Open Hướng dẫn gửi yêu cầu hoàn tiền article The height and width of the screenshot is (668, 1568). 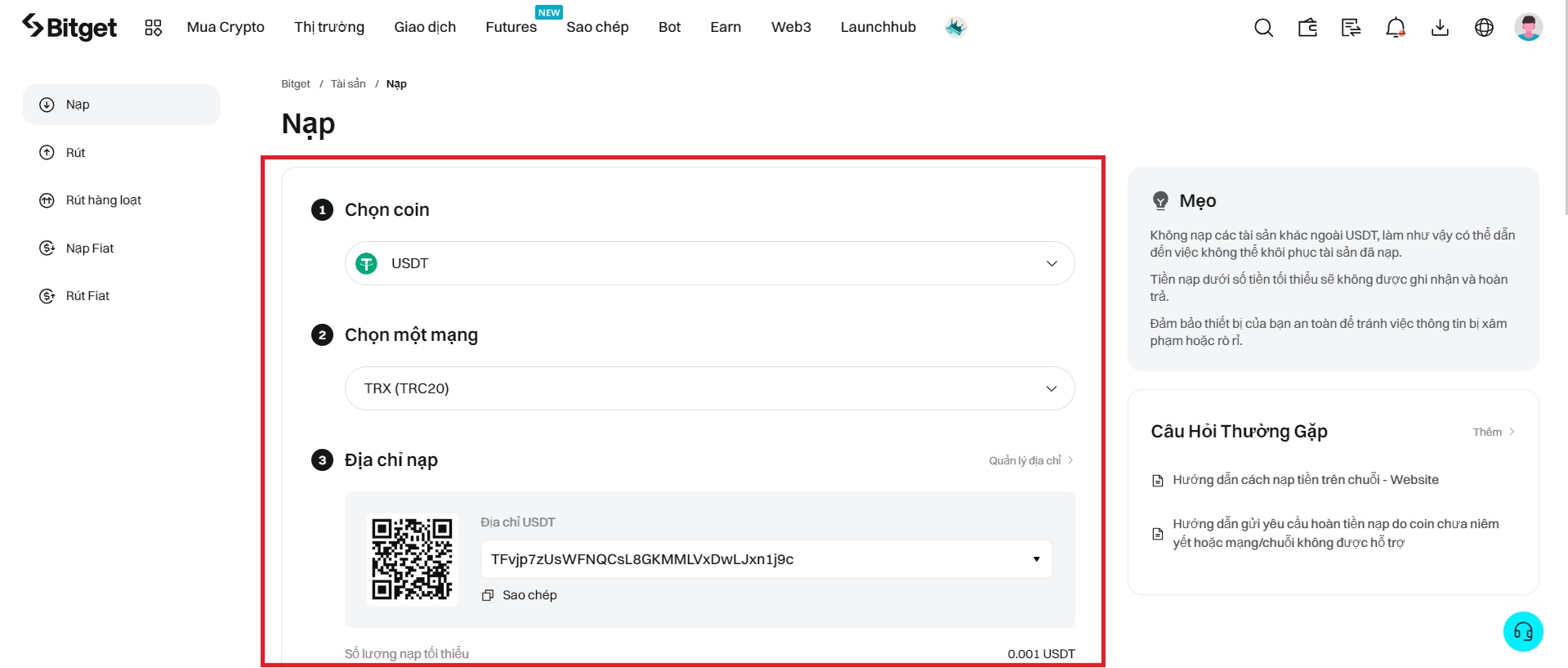(1336, 533)
